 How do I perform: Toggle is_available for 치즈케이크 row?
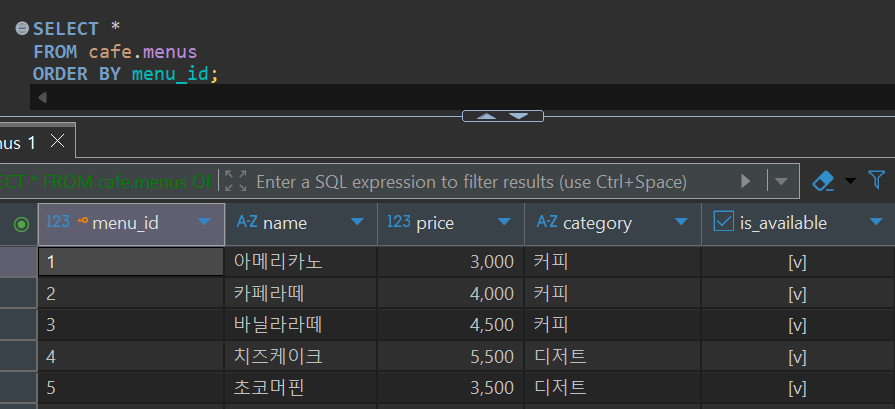click(x=797, y=357)
